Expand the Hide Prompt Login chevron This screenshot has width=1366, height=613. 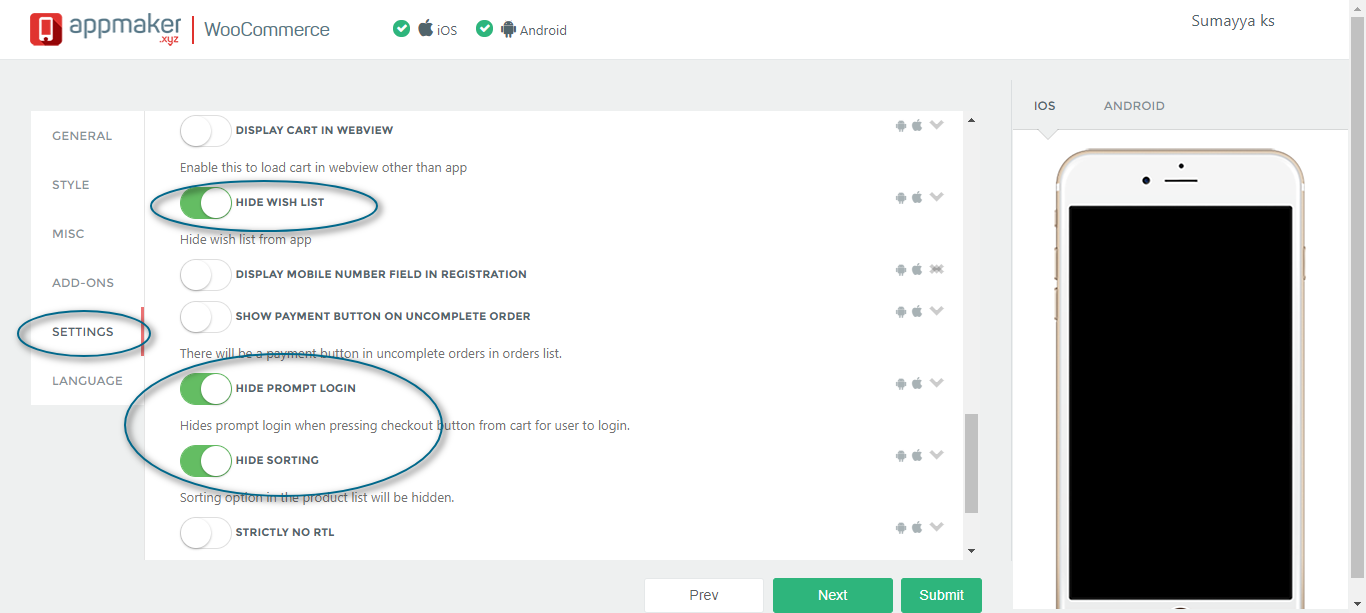pos(937,384)
